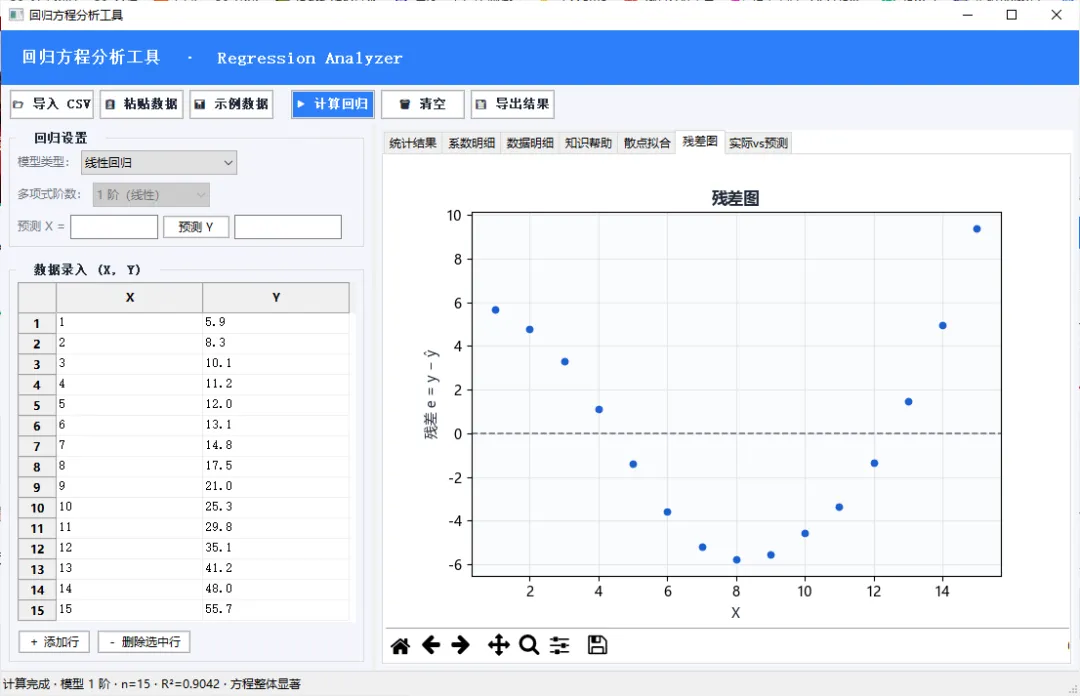Click 清空 to clear data
Screen dimensions: 1080x696
[x=423, y=104]
